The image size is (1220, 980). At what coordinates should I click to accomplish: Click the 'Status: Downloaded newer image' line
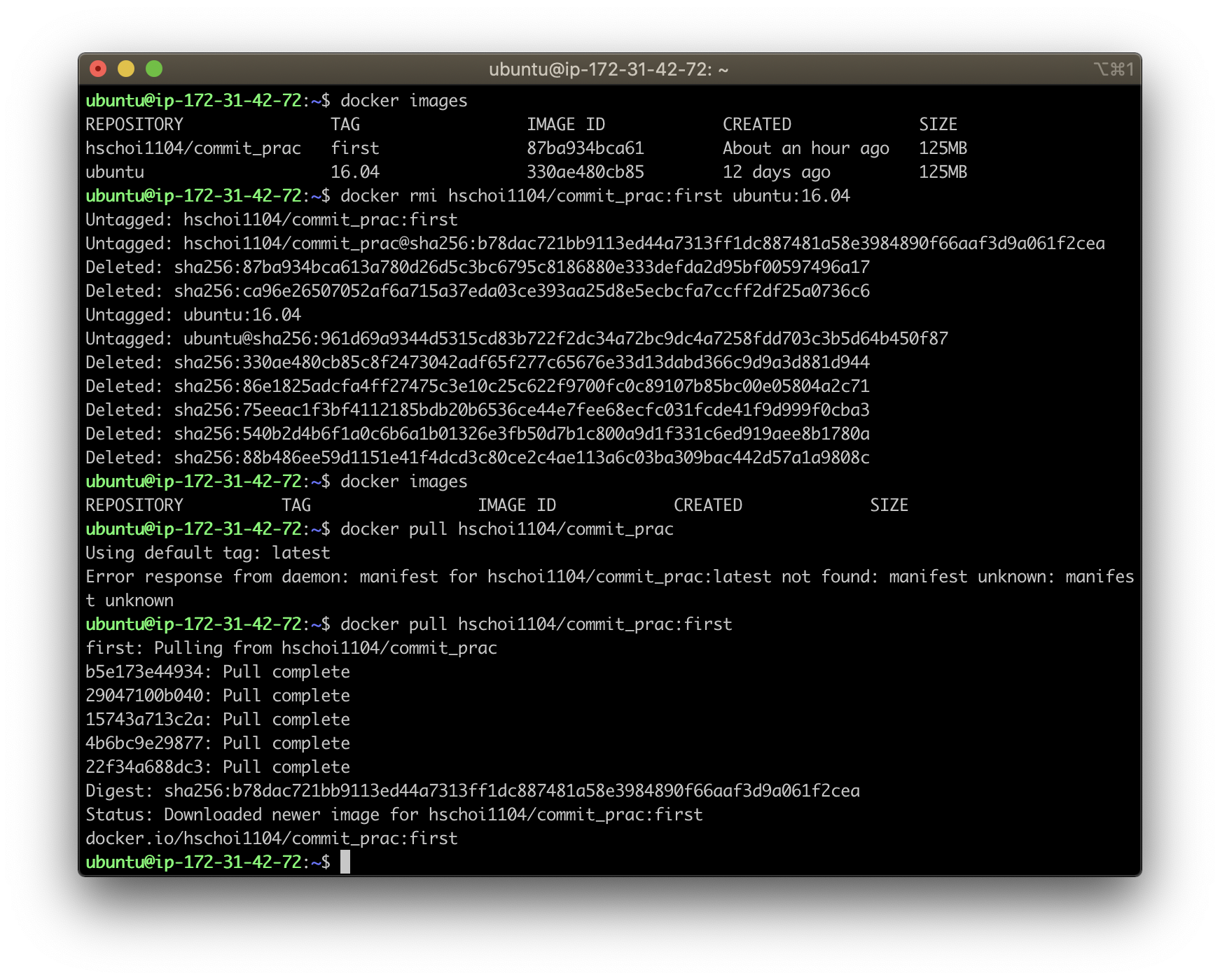point(394,815)
